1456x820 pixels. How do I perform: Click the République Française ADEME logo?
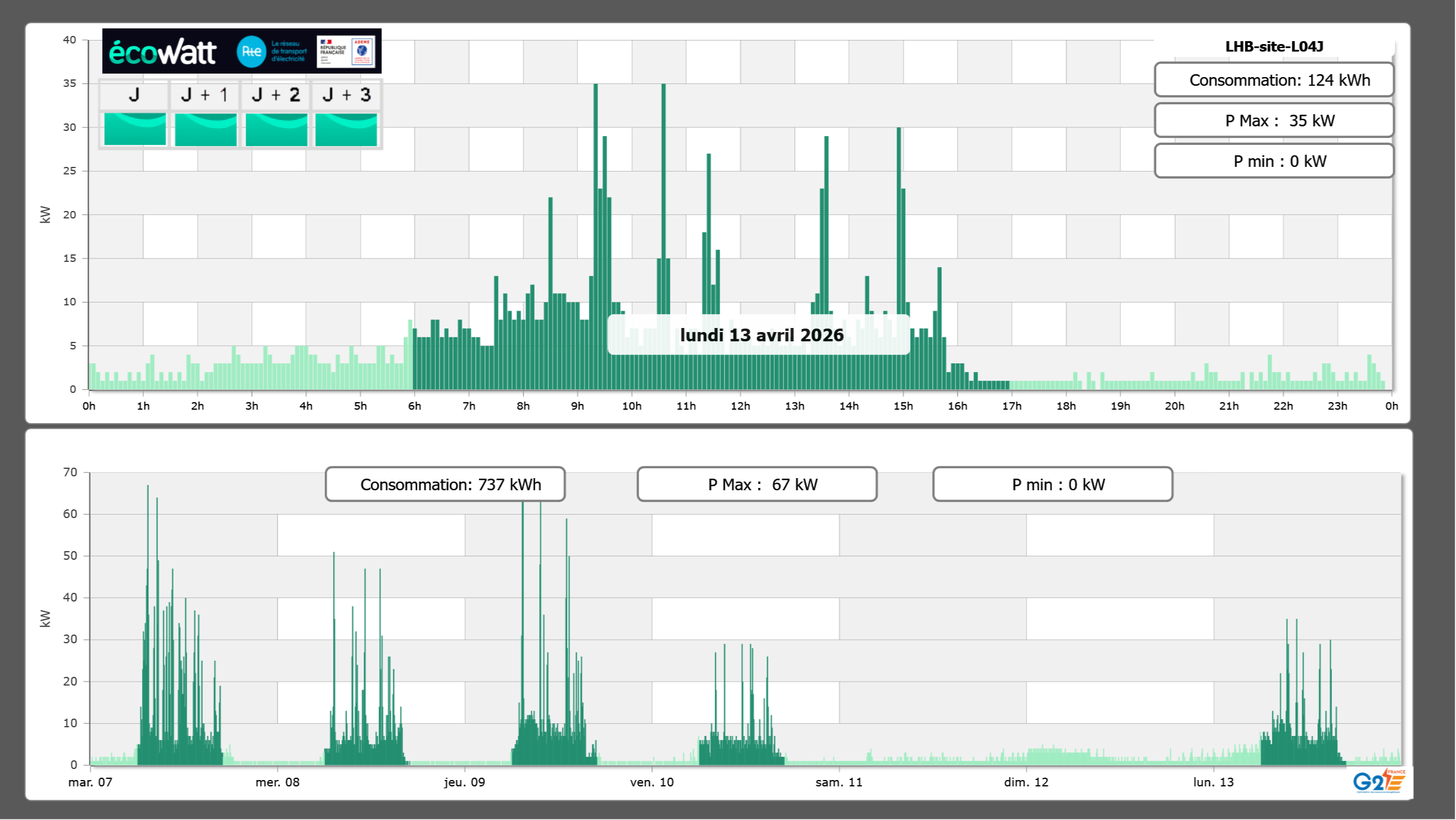346,52
